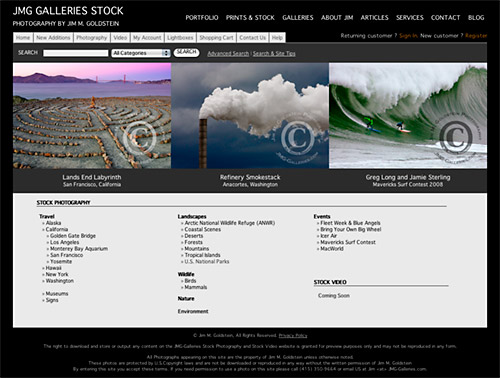Image resolution: width=500 pixels, height=378 pixels.
Task: Browse the Coastal Scenes landscapes category
Action: [203, 229]
